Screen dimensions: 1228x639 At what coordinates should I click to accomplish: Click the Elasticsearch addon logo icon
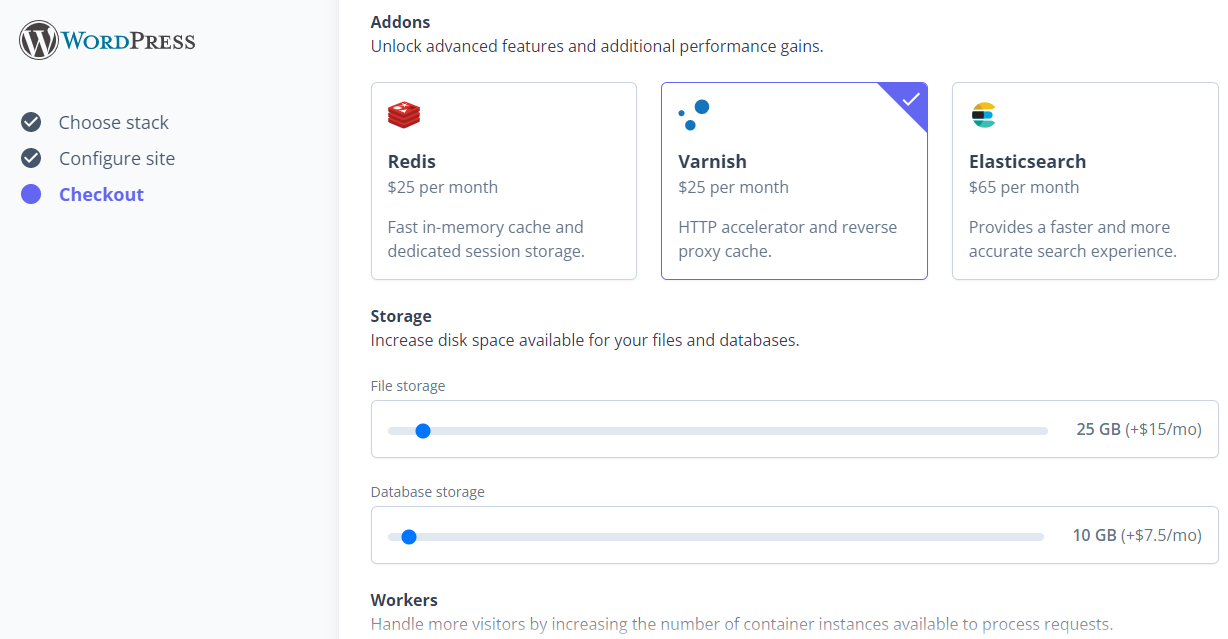[x=984, y=115]
